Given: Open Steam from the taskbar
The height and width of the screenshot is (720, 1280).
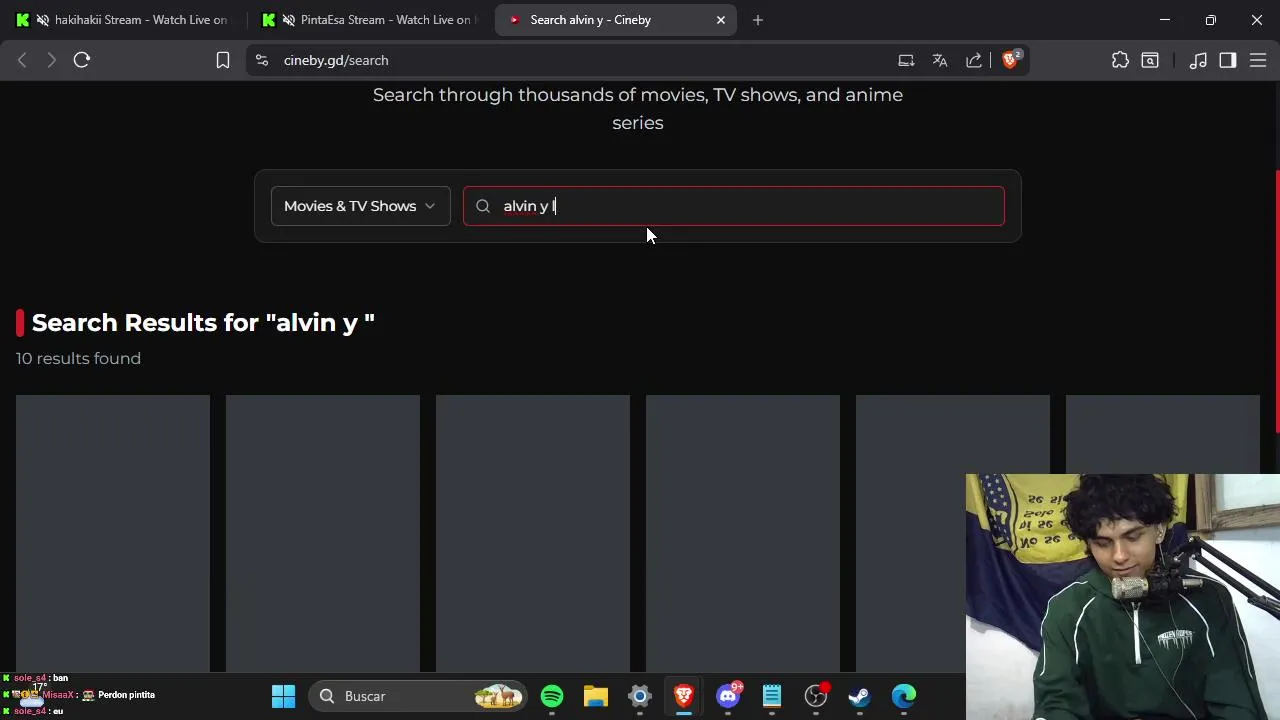Looking at the screenshot, I should click(x=860, y=696).
